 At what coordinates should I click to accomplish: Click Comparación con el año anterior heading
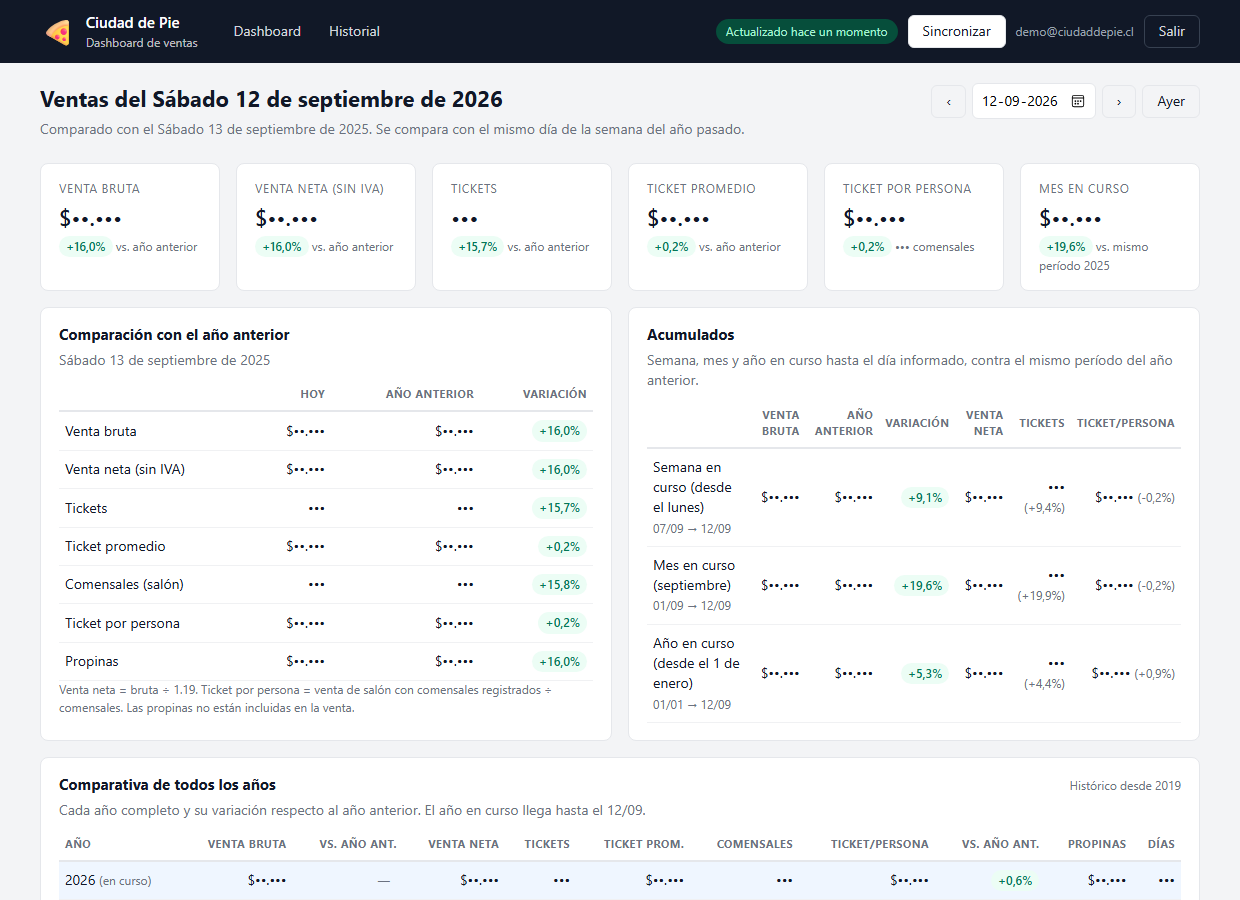click(x=174, y=335)
